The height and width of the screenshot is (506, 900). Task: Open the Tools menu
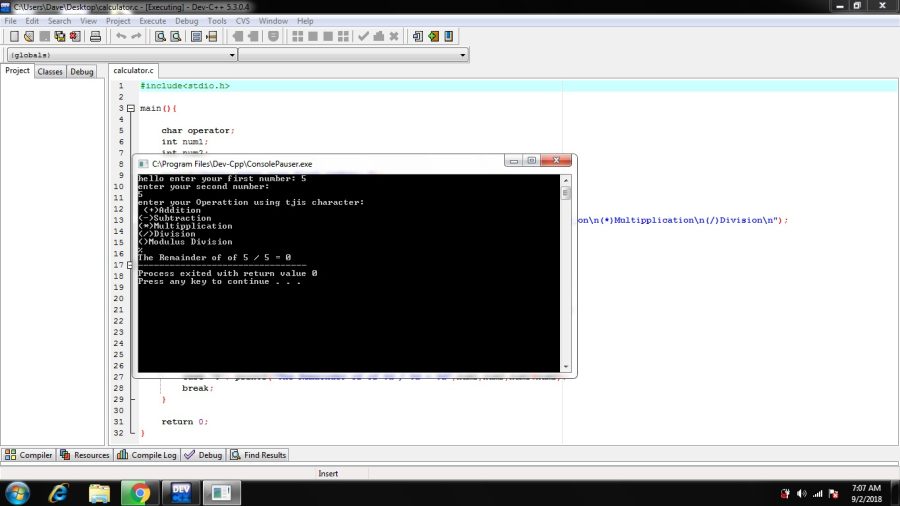click(x=217, y=21)
